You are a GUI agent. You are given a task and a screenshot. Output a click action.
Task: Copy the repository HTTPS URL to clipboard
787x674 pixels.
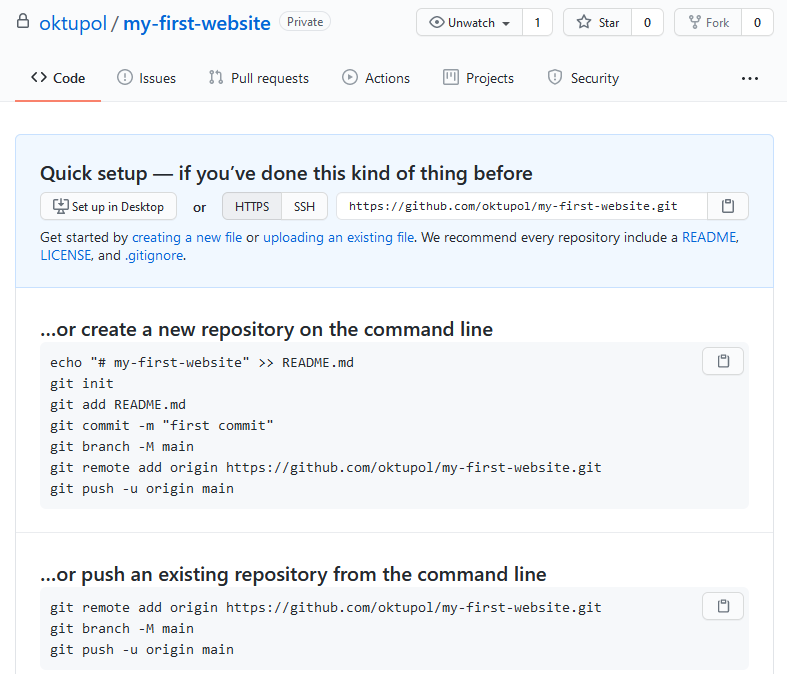tap(728, 206)
